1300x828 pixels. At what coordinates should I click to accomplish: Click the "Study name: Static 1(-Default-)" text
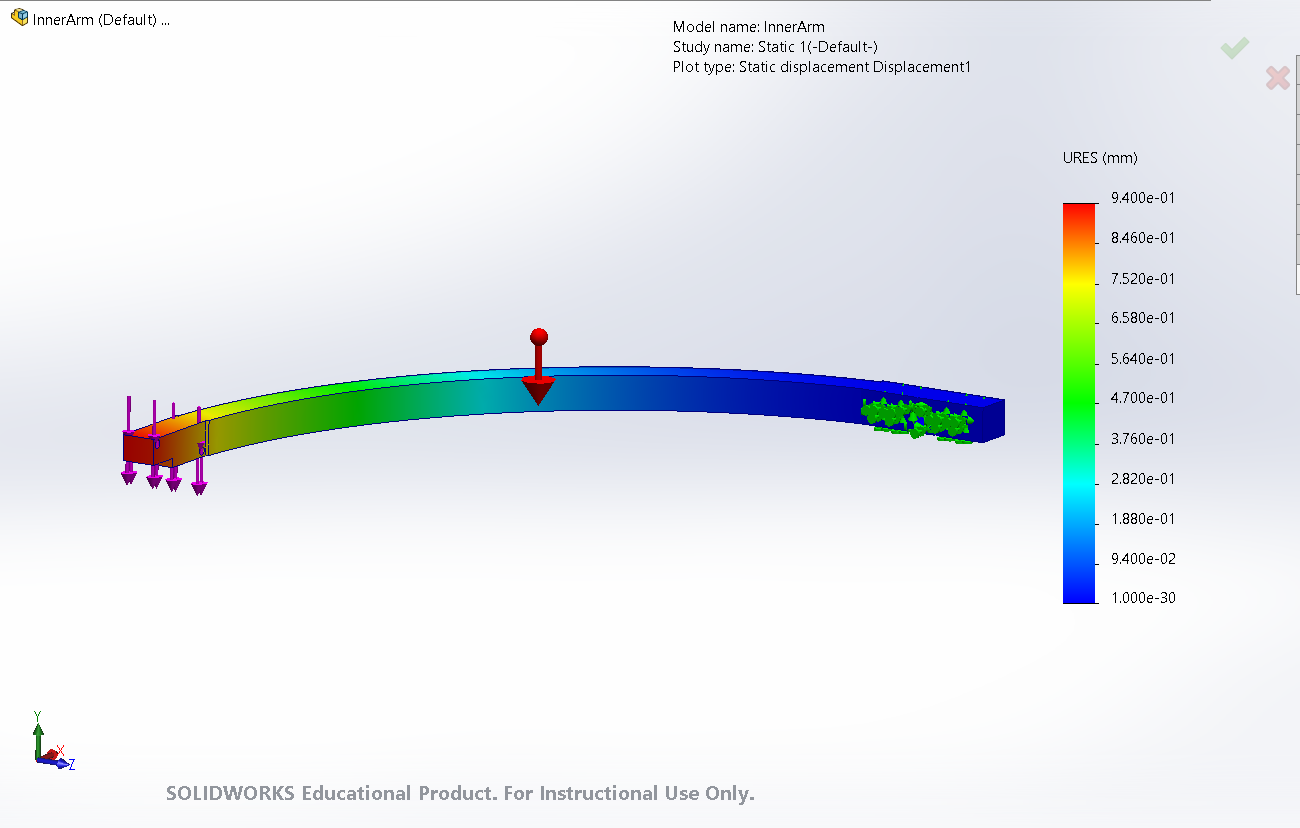pyautogui.click(x=776, y=47)
